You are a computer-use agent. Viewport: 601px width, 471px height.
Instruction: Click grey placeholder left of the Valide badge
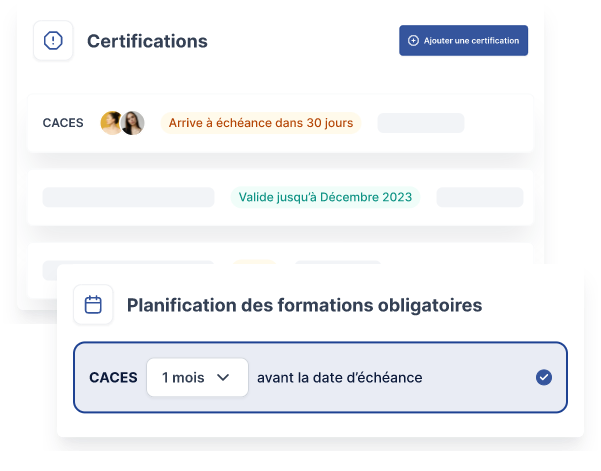click(x=128, y=197)
